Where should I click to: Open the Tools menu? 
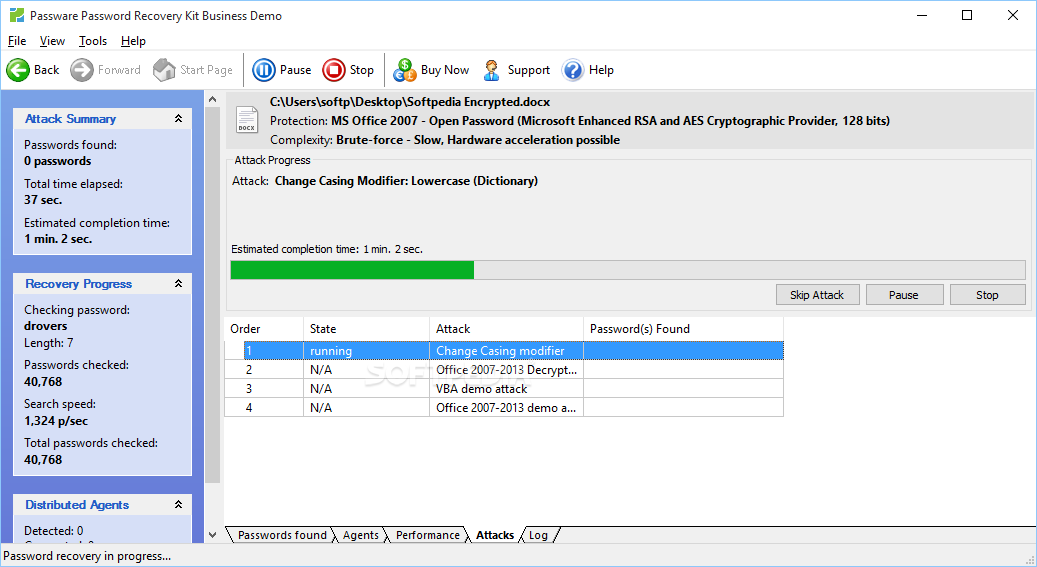click(x=93, y=41)
